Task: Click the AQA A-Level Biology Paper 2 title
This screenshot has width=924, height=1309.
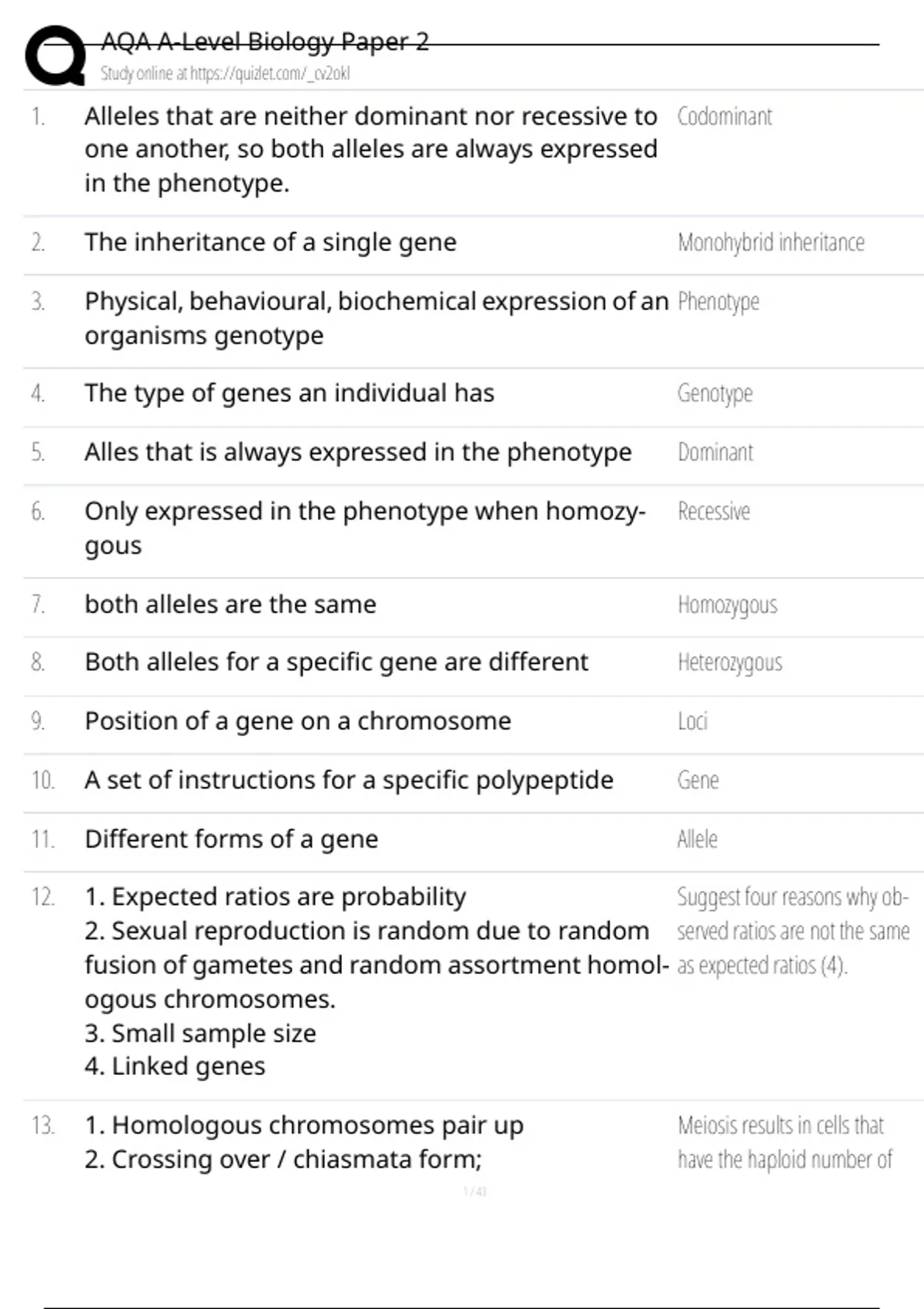Action: click(x=265, y=42)
